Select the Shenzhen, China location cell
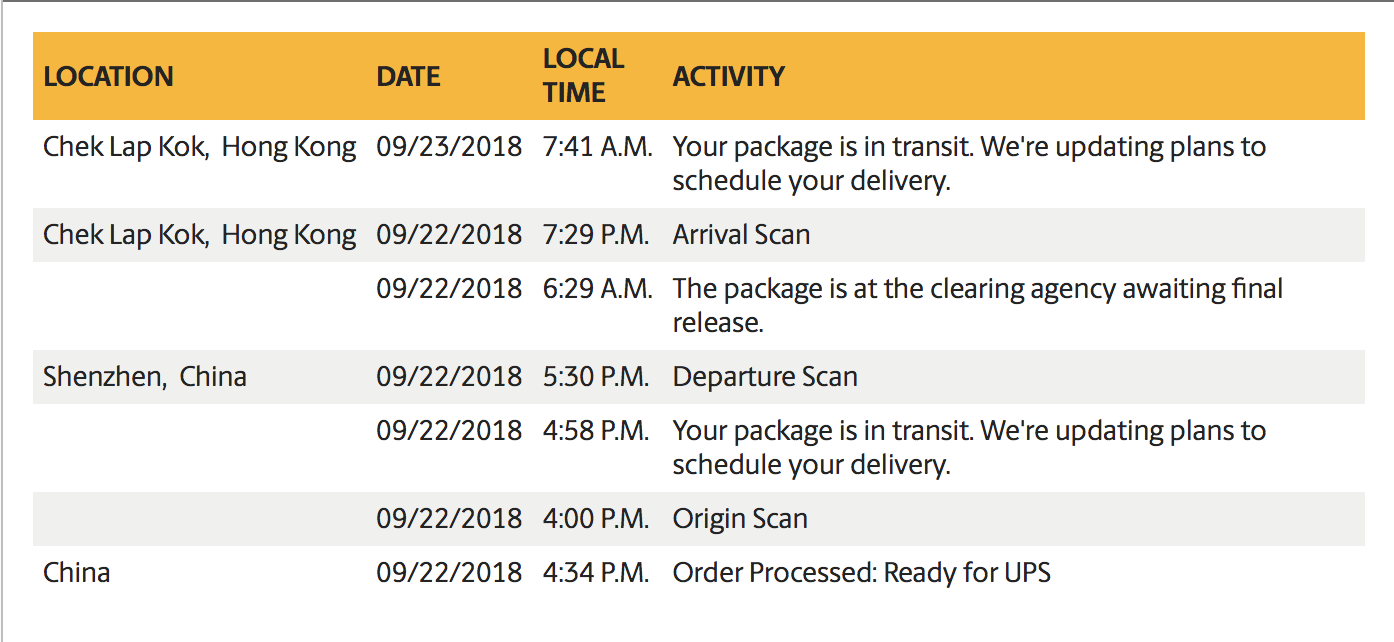This screenshot has width=1394, height=642. tap(145, 377)
